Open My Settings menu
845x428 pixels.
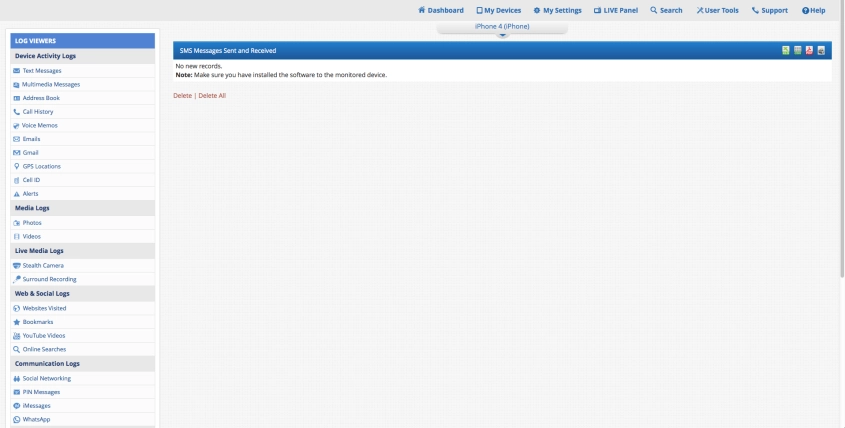pos(557,10)
